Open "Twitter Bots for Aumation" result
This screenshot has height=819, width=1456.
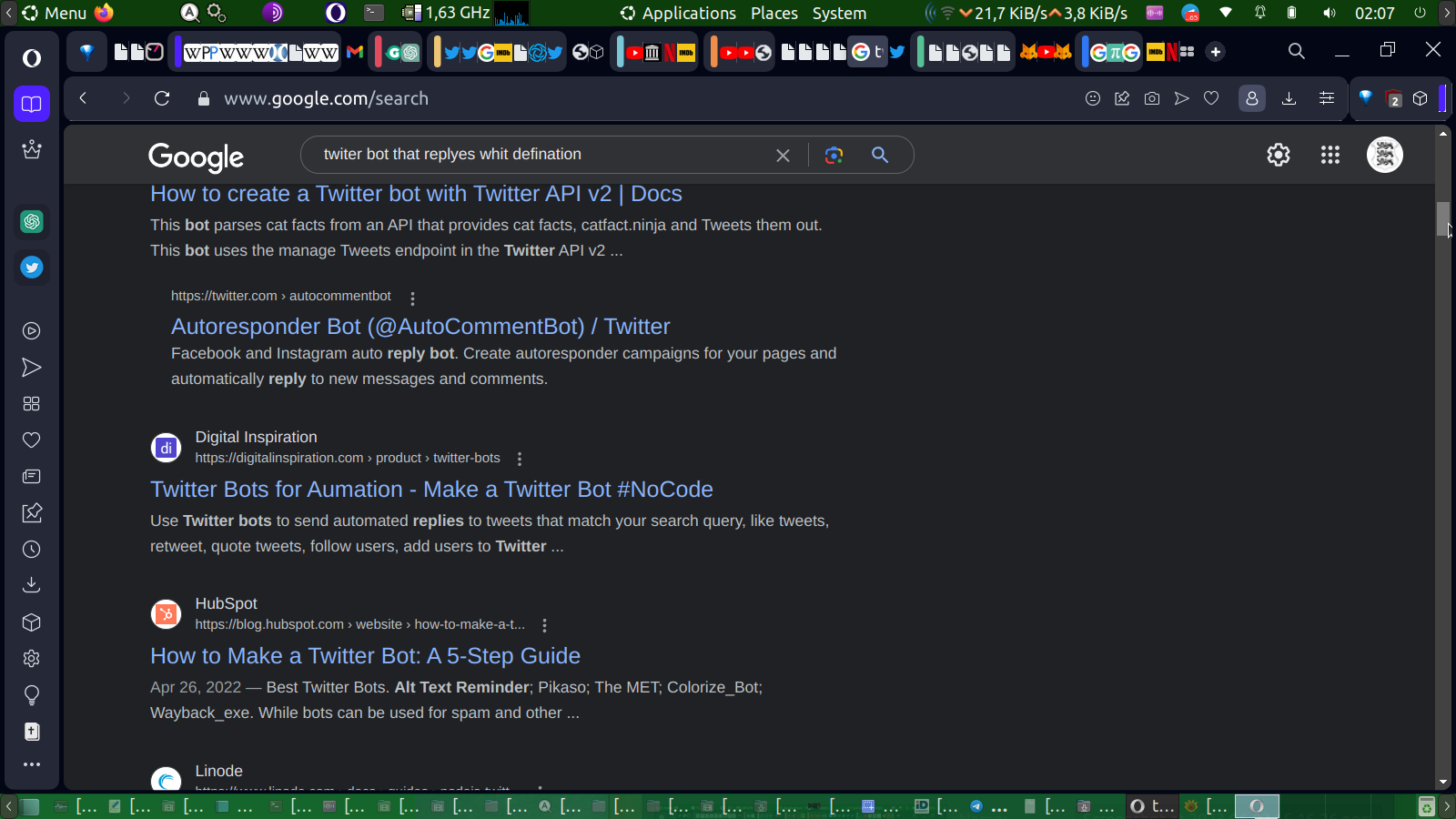coord(431,490)
